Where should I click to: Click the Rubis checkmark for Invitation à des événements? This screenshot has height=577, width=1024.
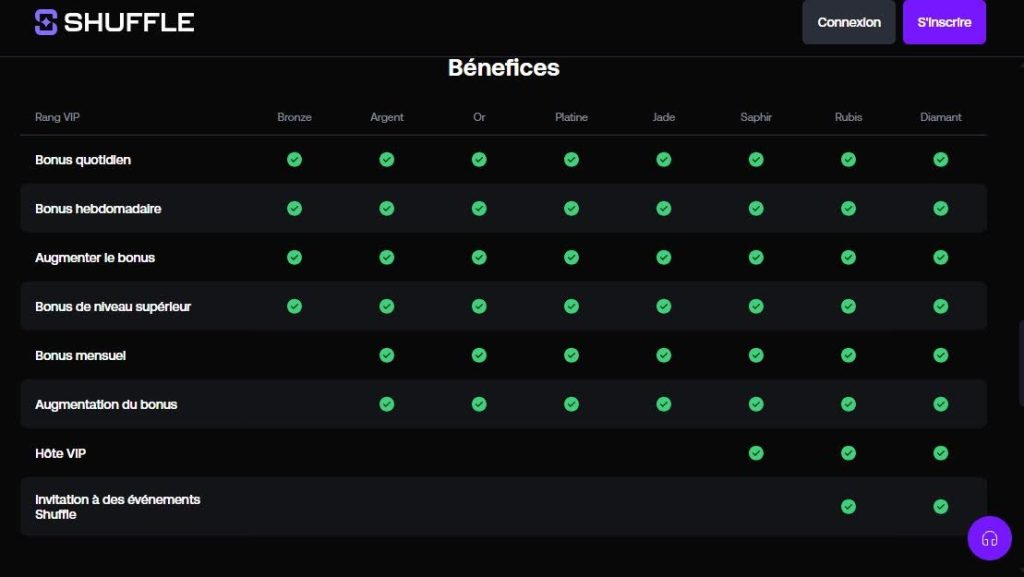[848, 506]
